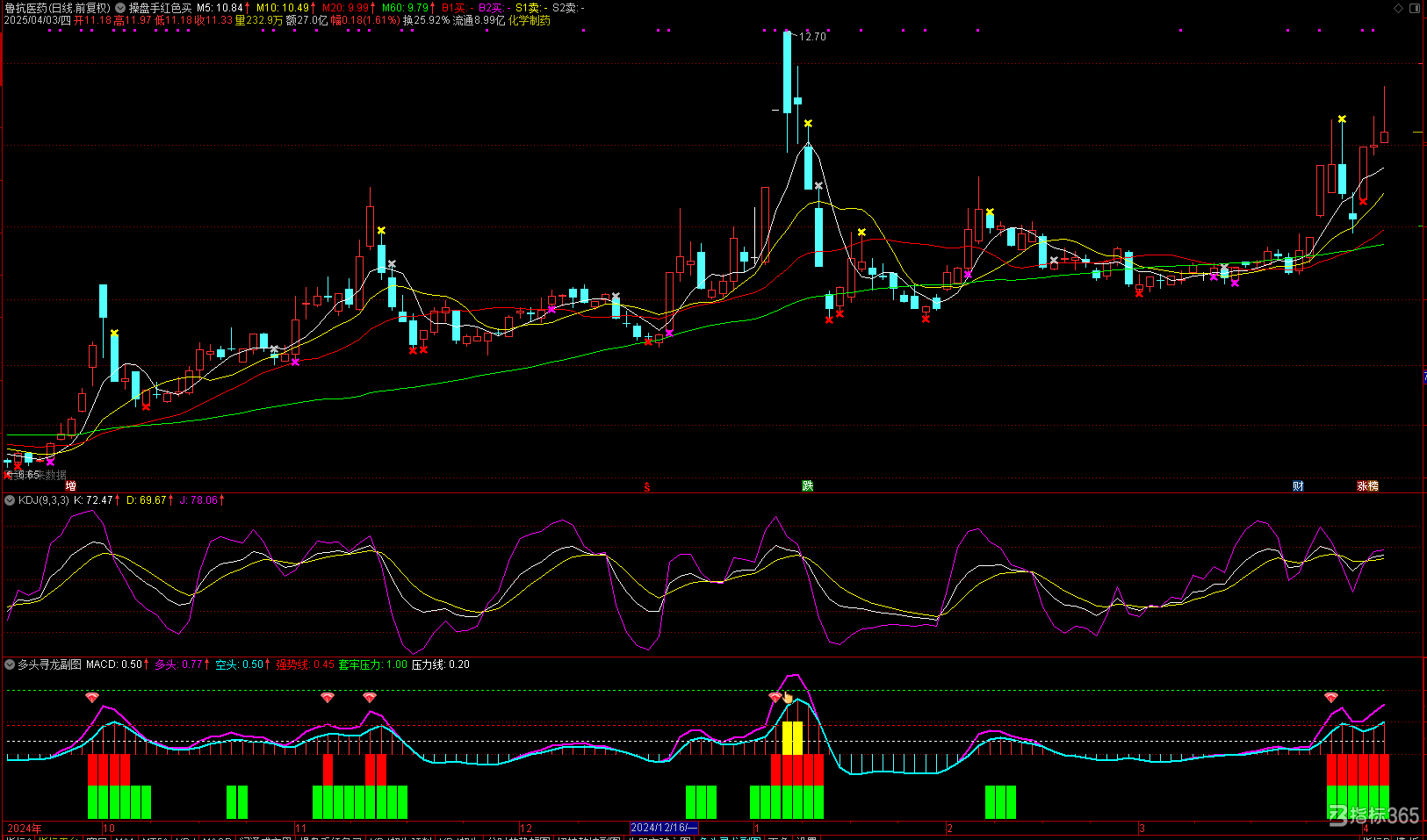
Task: Click the yellow X marker above the April candles
Action: point(1342,118)
